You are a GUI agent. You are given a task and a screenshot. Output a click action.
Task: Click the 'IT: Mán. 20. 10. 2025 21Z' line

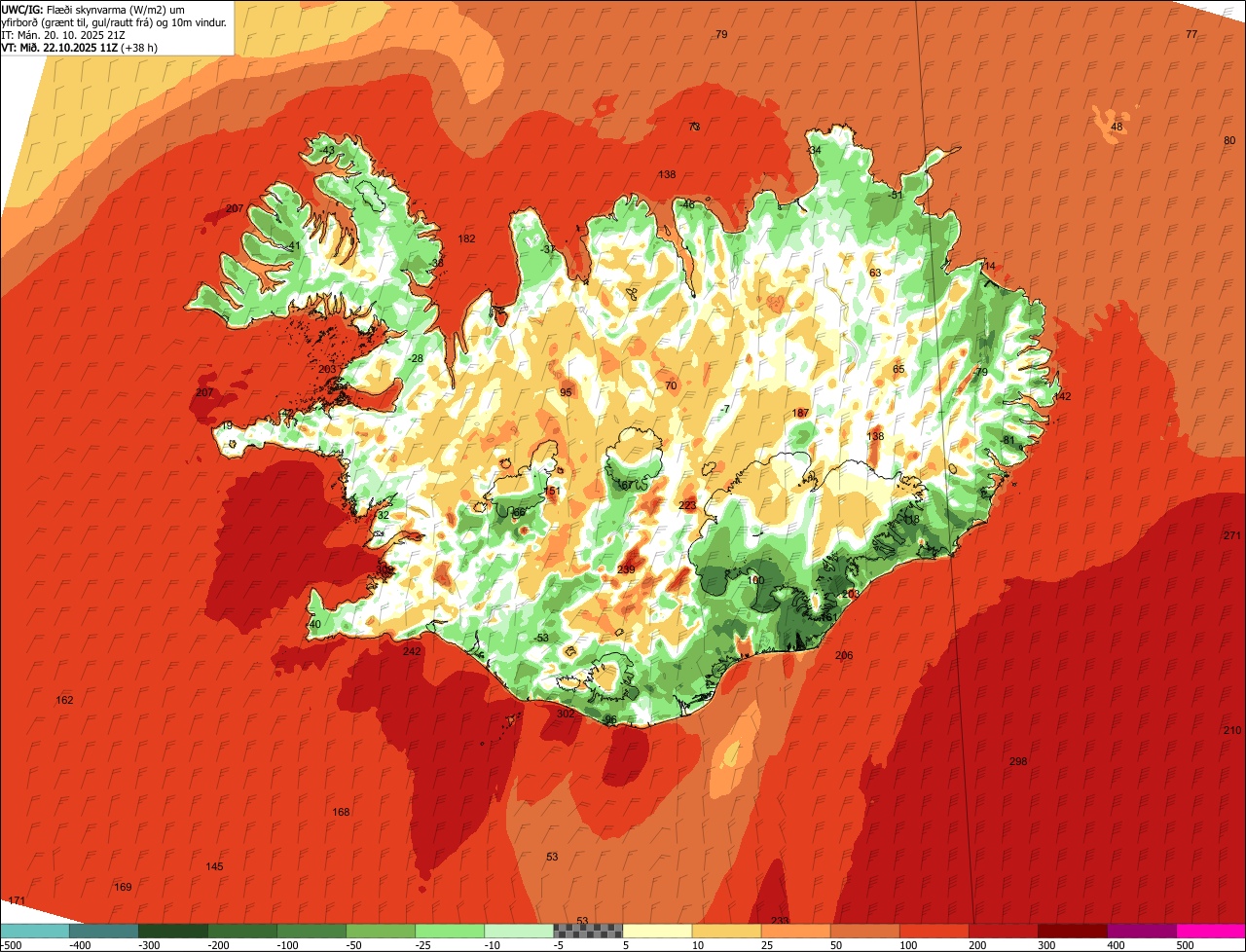(x=63, y=34)
